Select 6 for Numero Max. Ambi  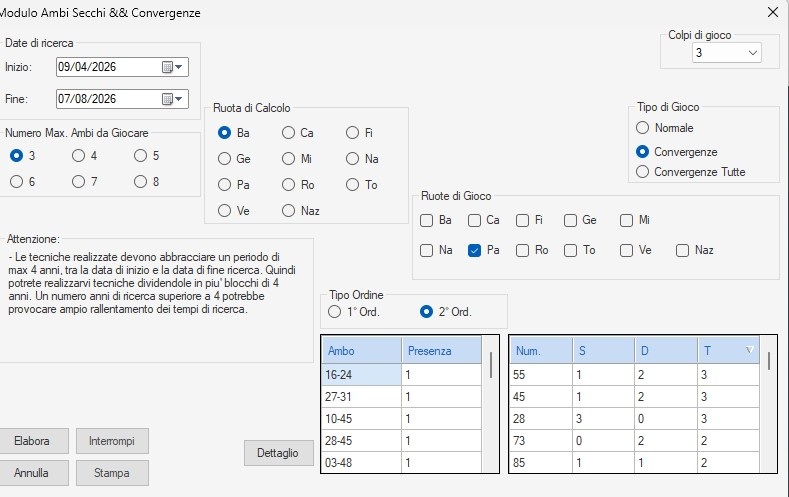(x=17, y=182)
